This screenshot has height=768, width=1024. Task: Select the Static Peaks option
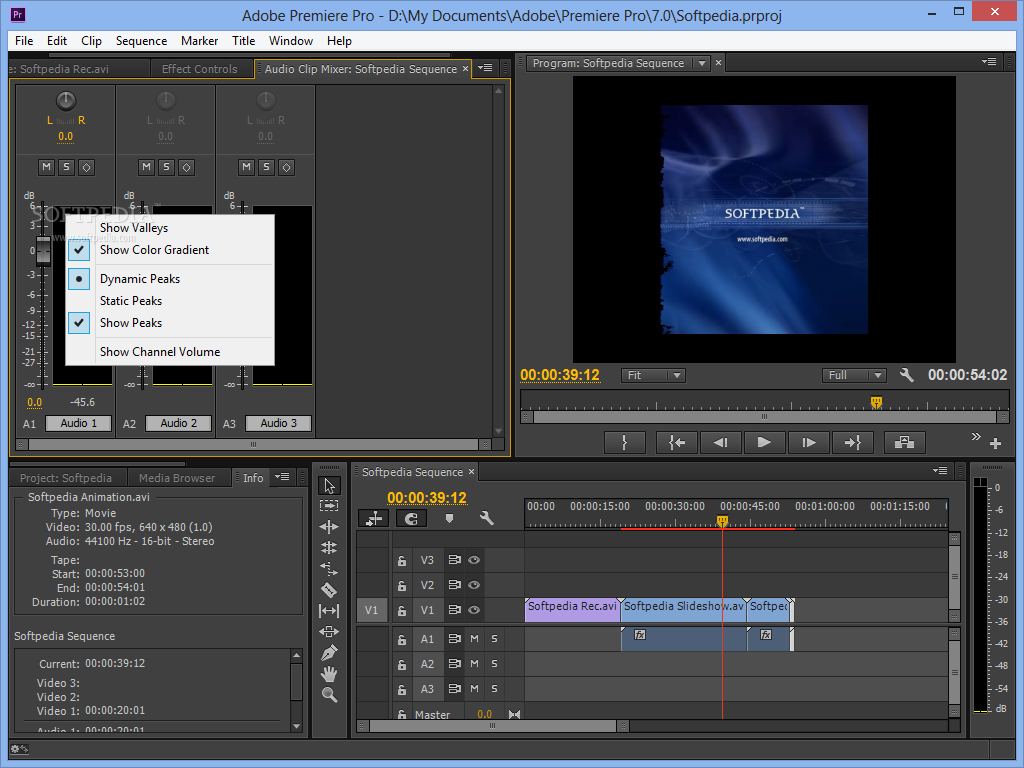click(131, 300)
